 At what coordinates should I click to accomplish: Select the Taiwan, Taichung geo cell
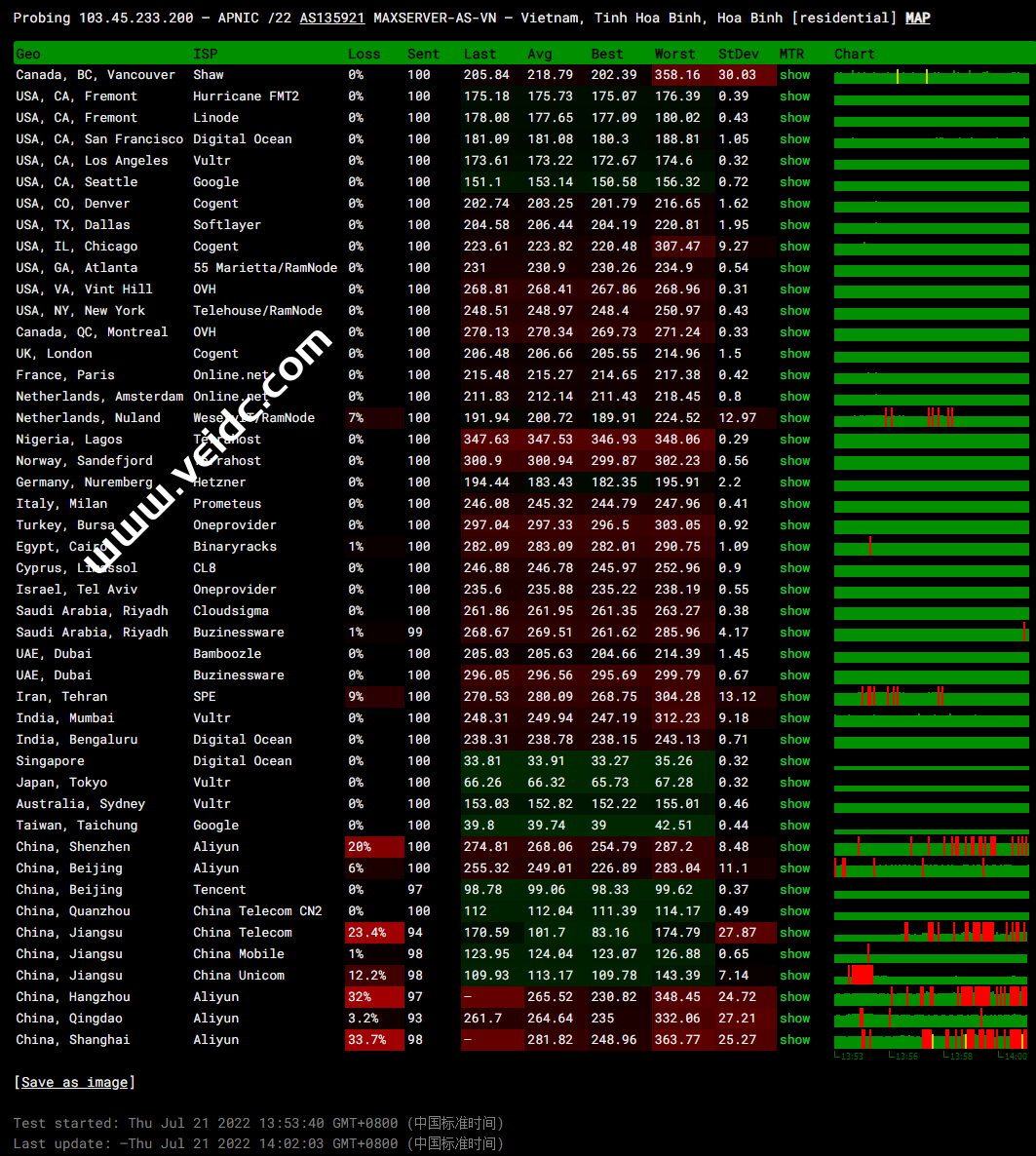coord(77,826)
